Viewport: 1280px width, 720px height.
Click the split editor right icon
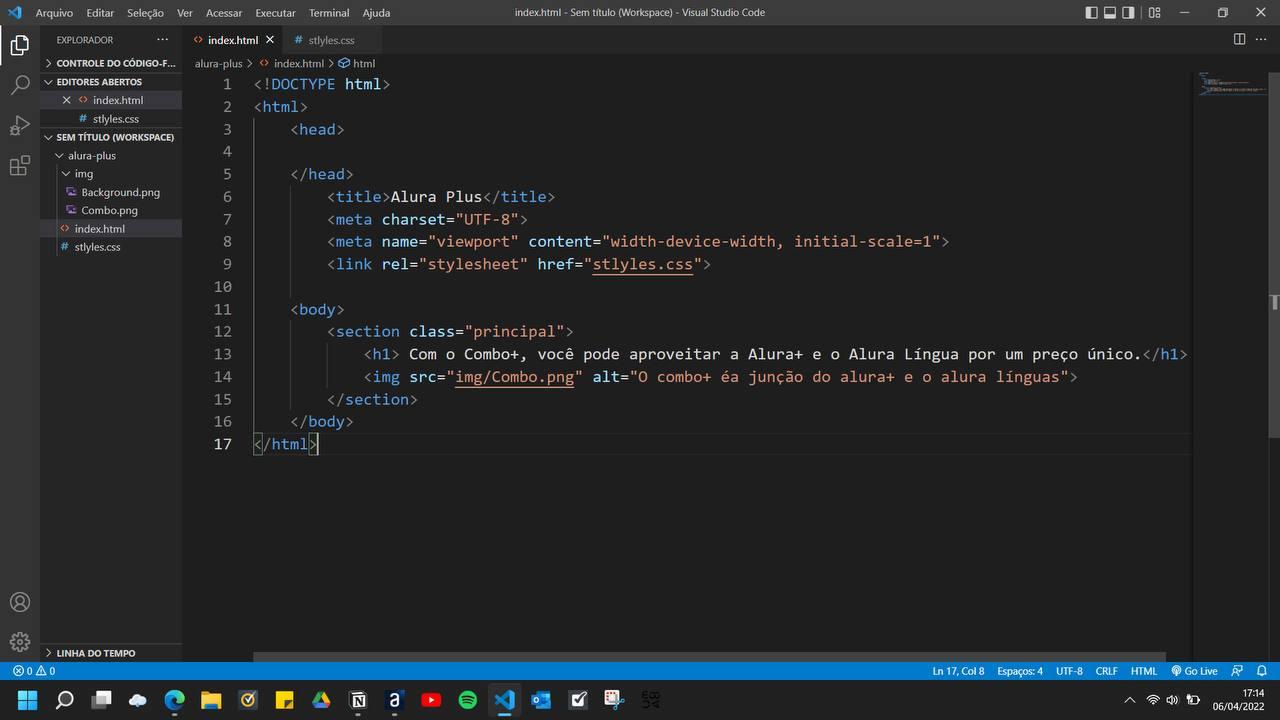1239,39
